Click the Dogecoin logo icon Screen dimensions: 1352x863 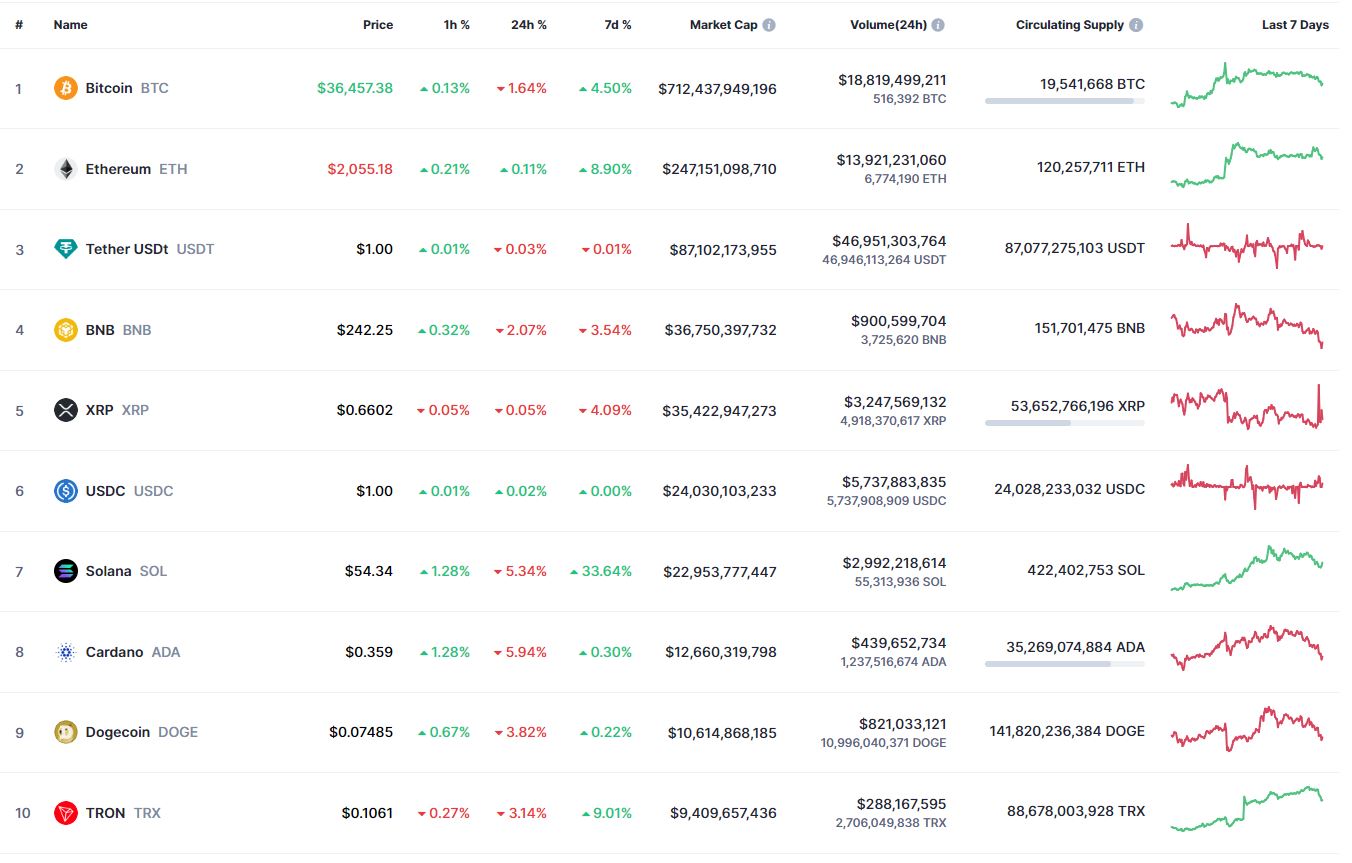(65, 732)
